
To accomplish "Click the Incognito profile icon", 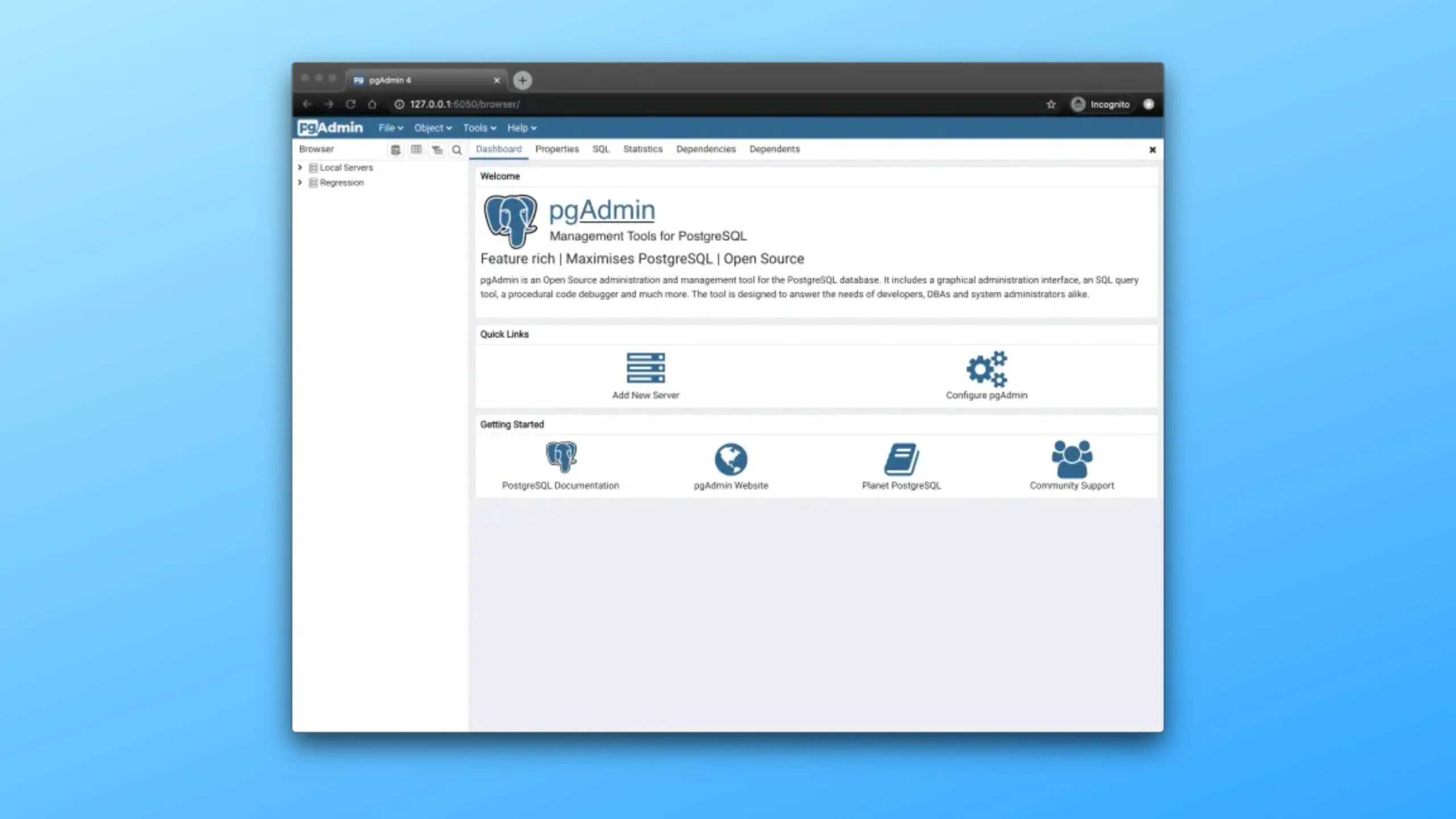I will point(1078,104).
